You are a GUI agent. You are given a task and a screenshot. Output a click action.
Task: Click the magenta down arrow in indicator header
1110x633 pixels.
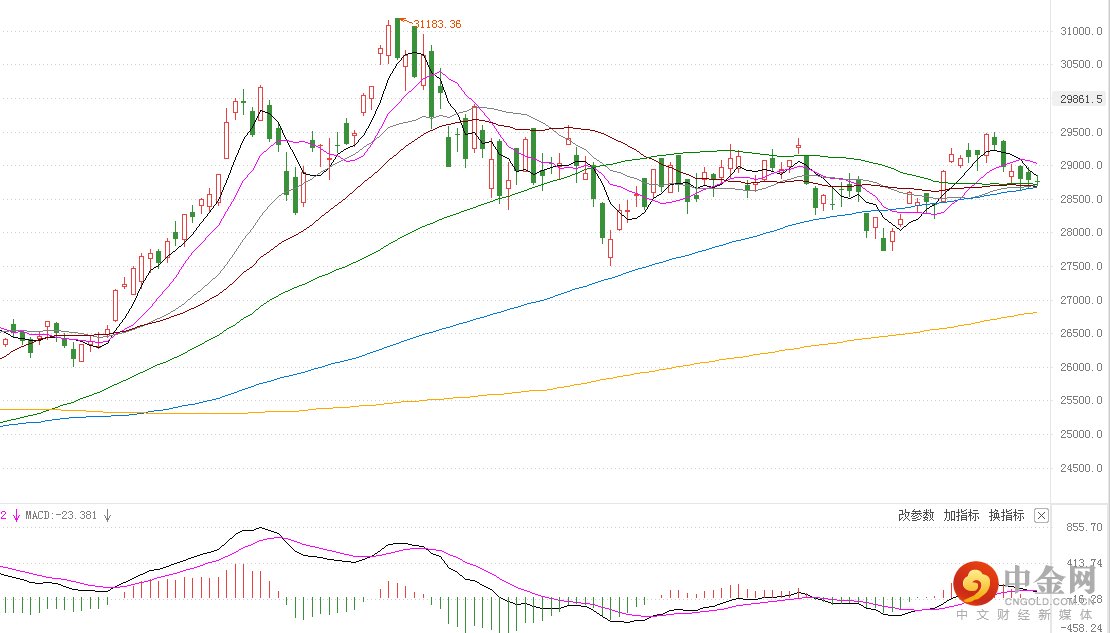[x=17, y=516]
